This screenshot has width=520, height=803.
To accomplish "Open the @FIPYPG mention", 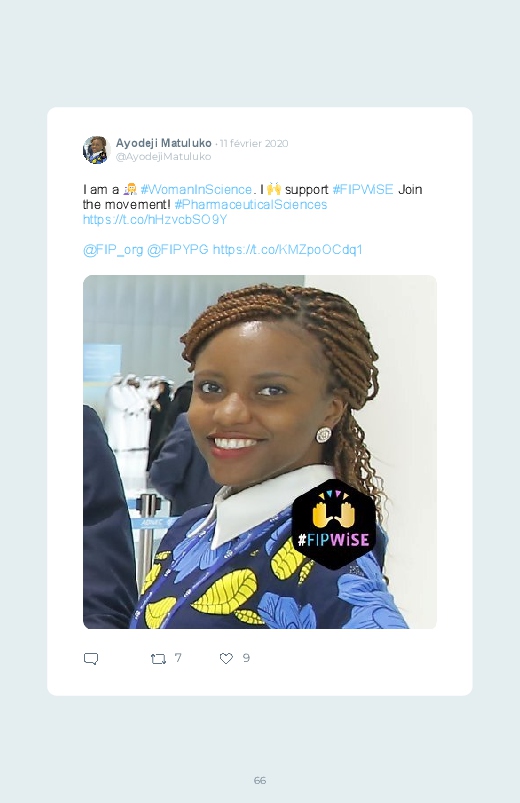I will point(178,250).
